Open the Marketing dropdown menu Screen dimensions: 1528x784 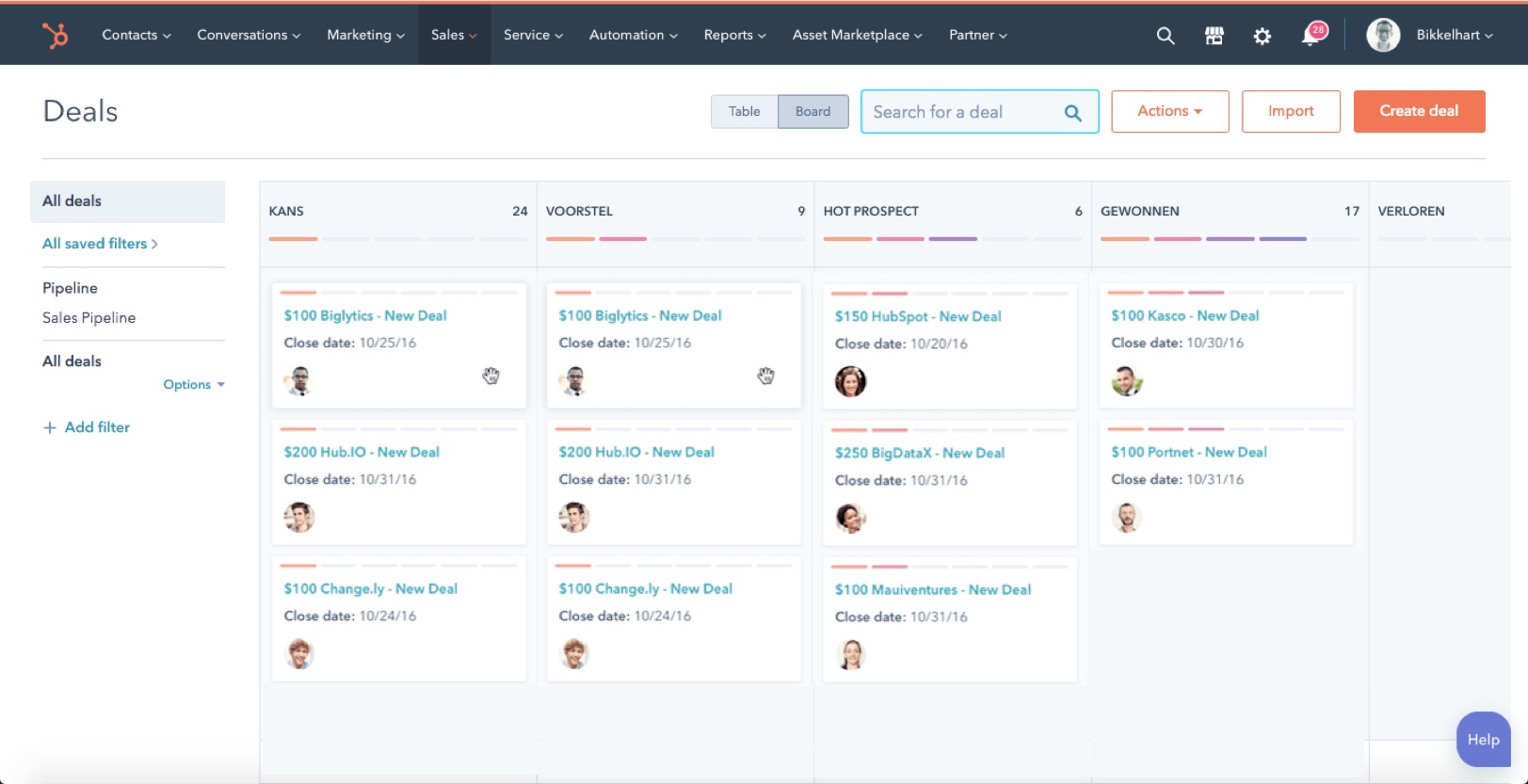pyautogui.click(x=365, y=35)
